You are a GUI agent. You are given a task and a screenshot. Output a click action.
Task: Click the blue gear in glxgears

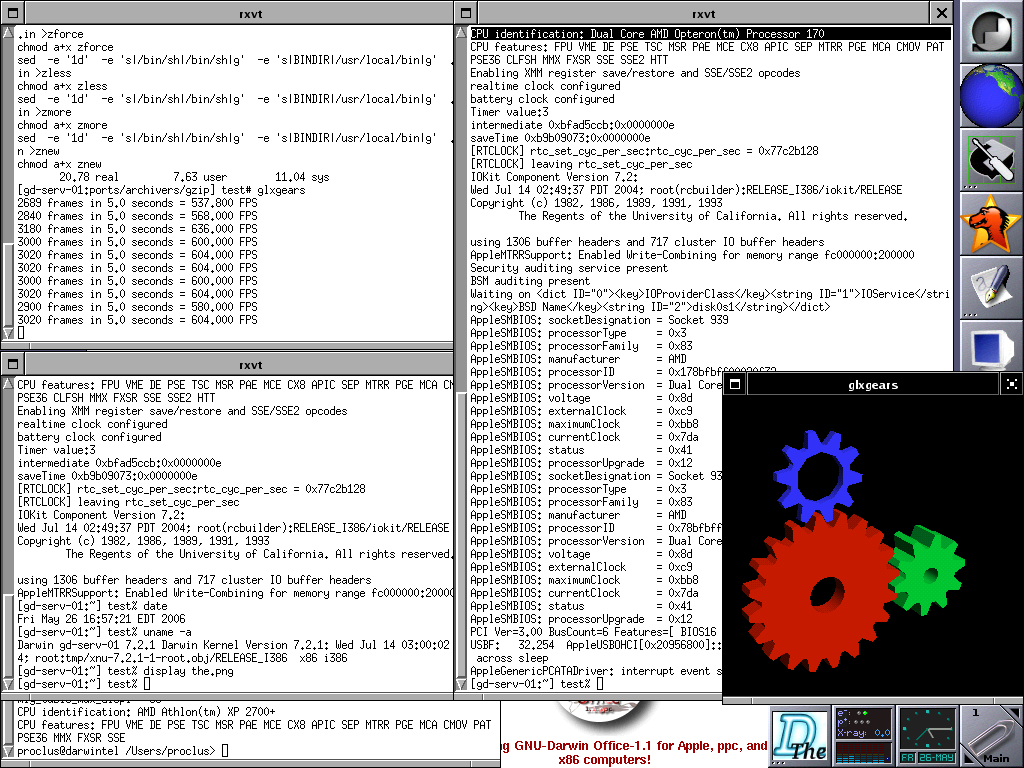click(818, 475)
